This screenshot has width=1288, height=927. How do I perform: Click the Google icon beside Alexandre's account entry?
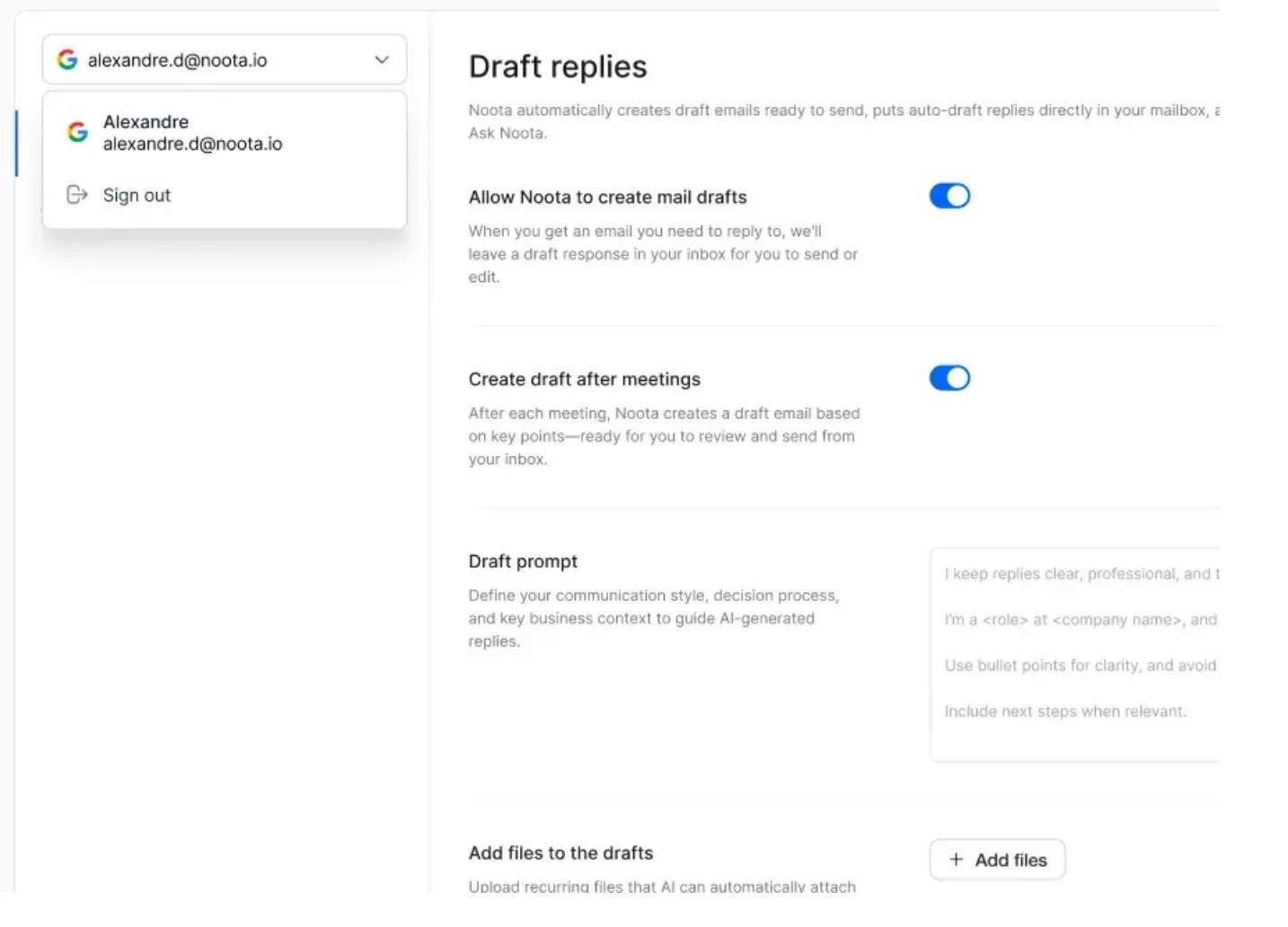pos(77,131)
